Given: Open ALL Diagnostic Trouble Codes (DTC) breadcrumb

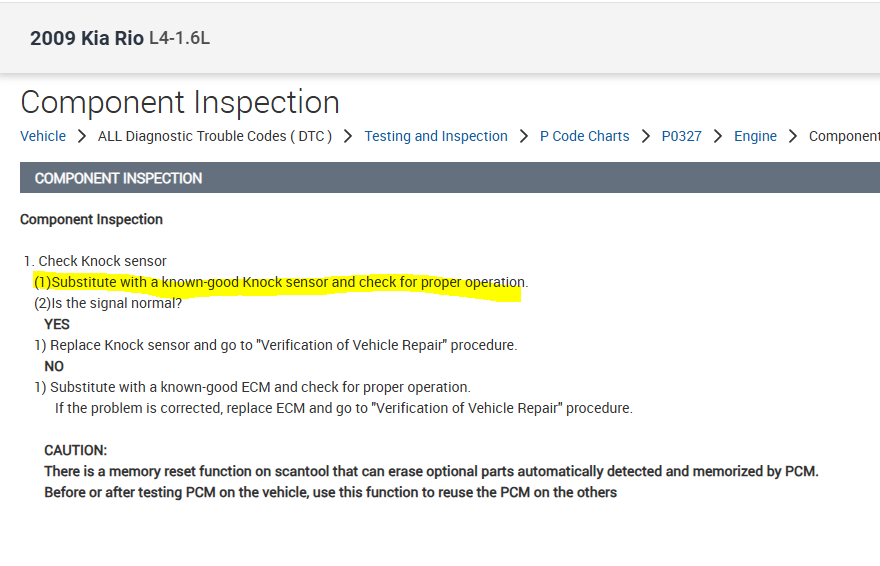Looking at the screenshot, I should 215,136.
